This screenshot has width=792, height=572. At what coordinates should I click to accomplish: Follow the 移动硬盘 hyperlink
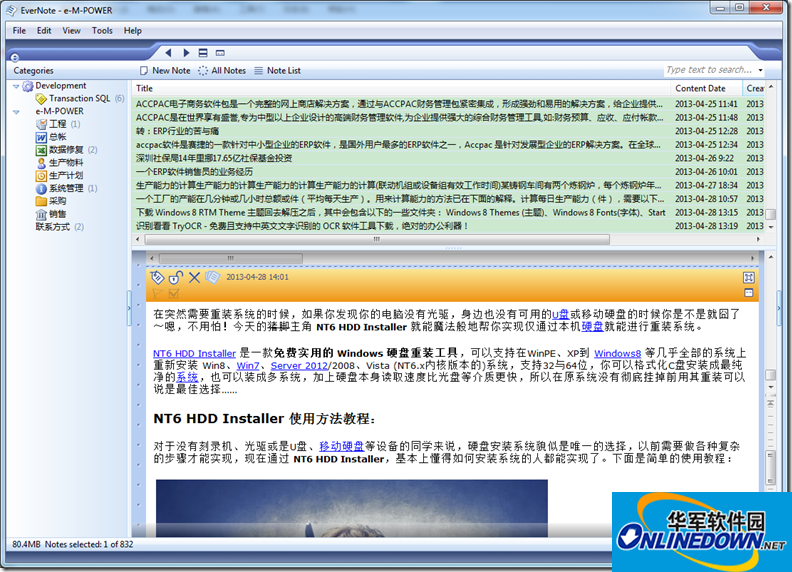coord(341,446)
